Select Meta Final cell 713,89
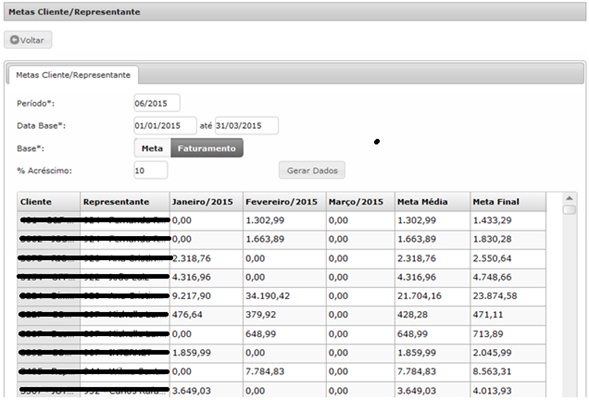The width and height of the screenshot is (589, 400). [508, 334]
